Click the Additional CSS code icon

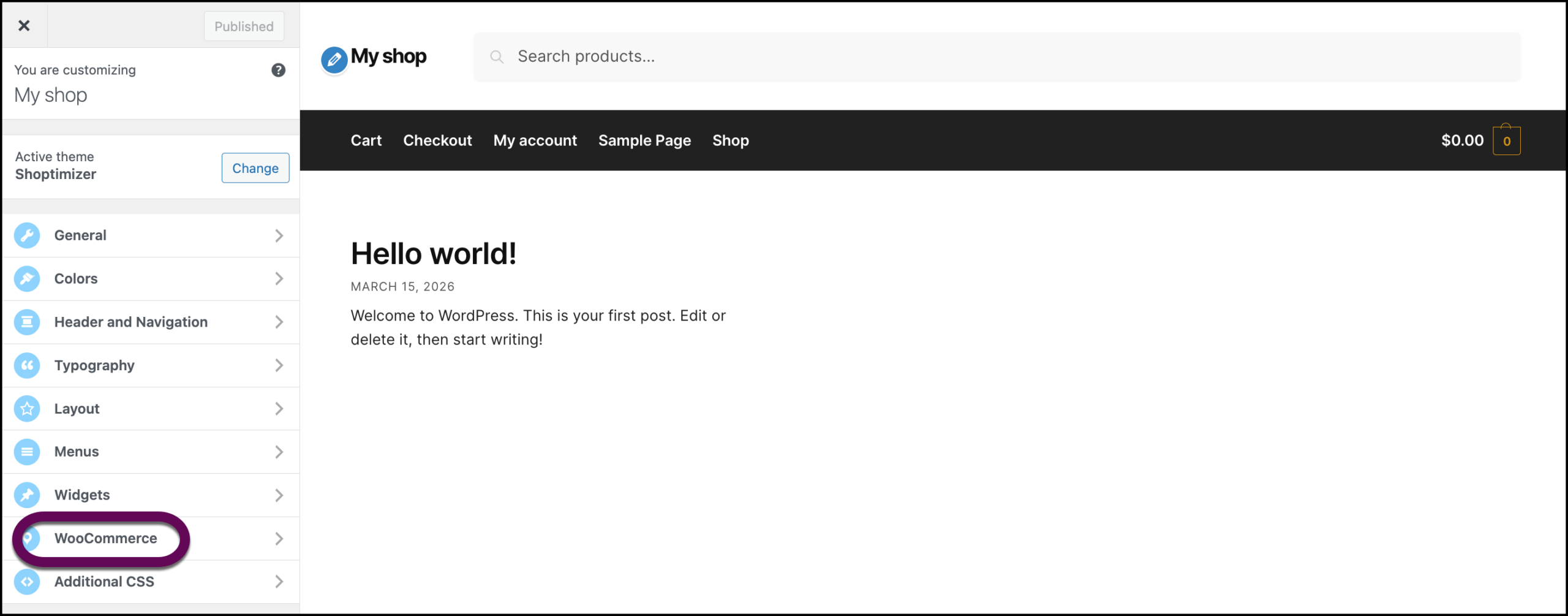27,582
